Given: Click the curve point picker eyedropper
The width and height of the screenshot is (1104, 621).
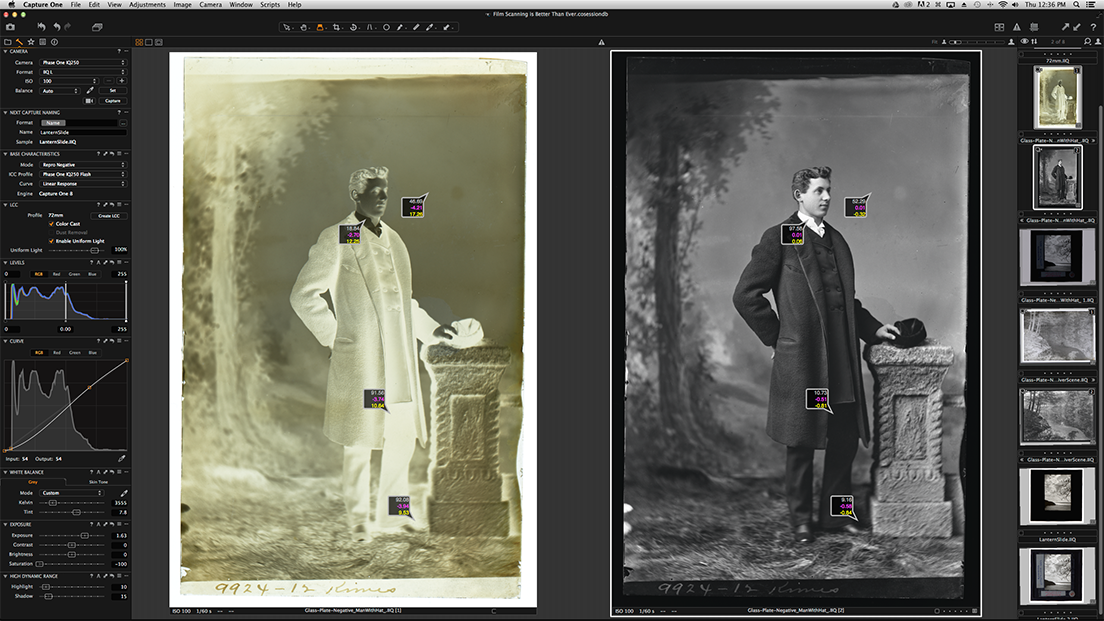Looking at the screenshot, I should coord(122,458).
